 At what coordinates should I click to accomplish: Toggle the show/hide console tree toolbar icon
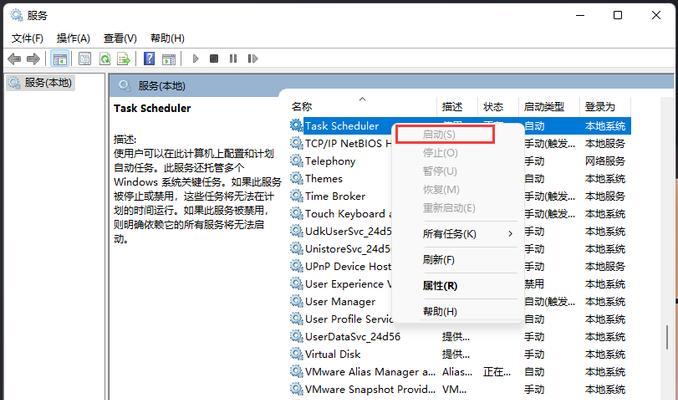pyautogui.click(x=60, y=59)
